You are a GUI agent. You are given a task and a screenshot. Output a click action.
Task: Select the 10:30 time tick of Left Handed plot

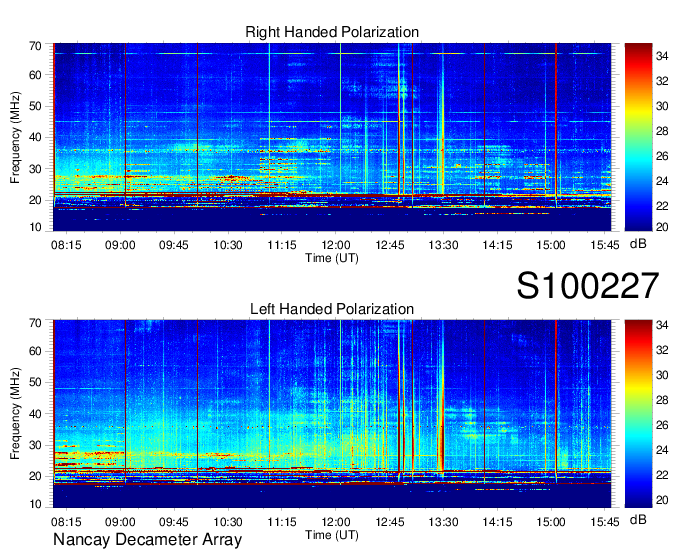coord(228,522)
